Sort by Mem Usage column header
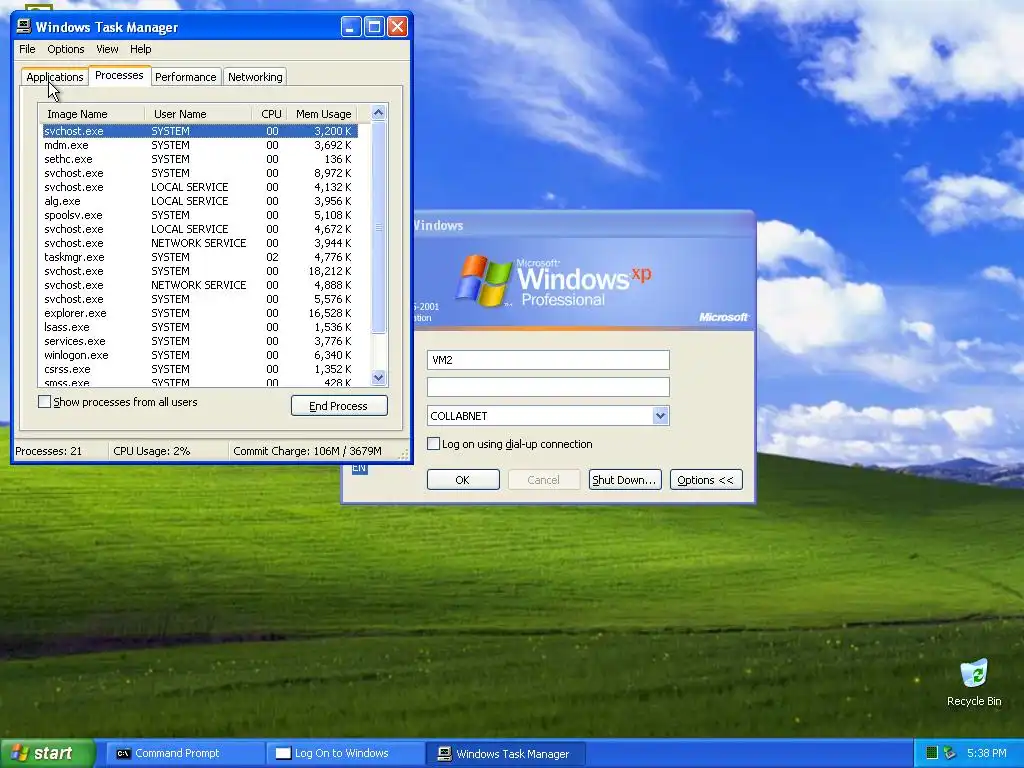 pos(323,114)
